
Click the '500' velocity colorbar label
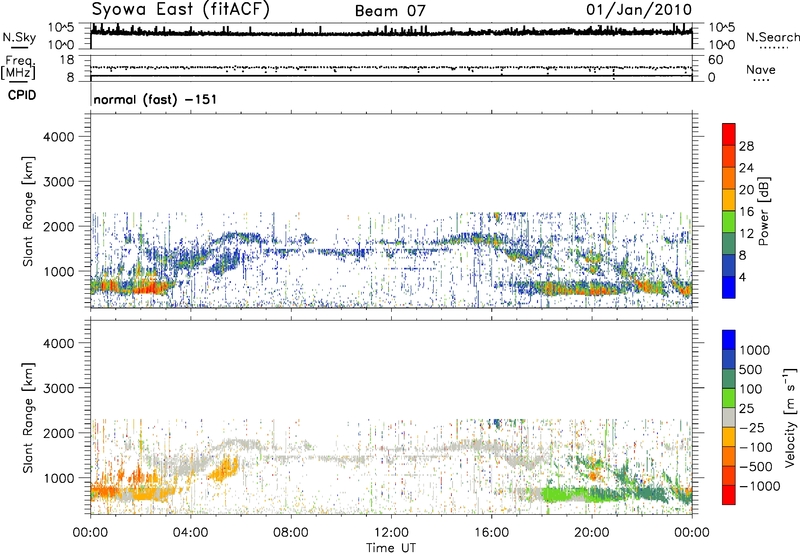click(x=751, y=370)
